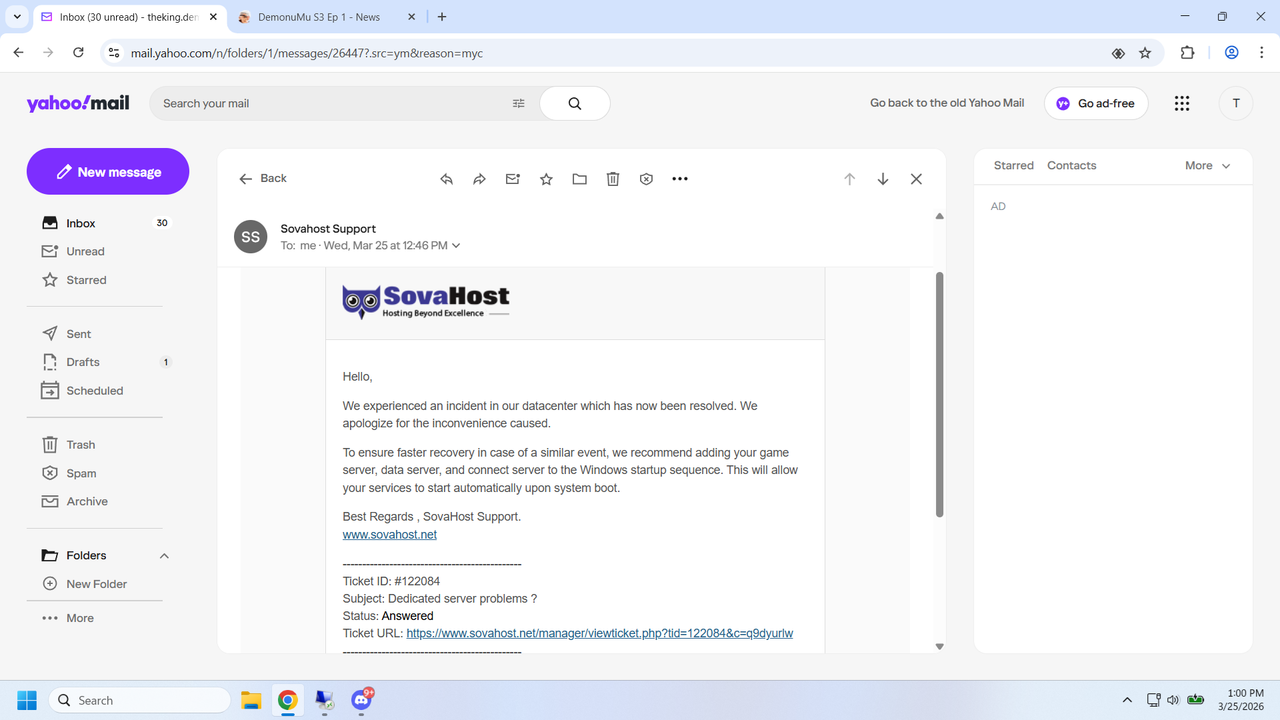Open the Ticket URL viewticket link
Screen dimensions: 1280x720
pyautogui.click(x=600, y=633)
